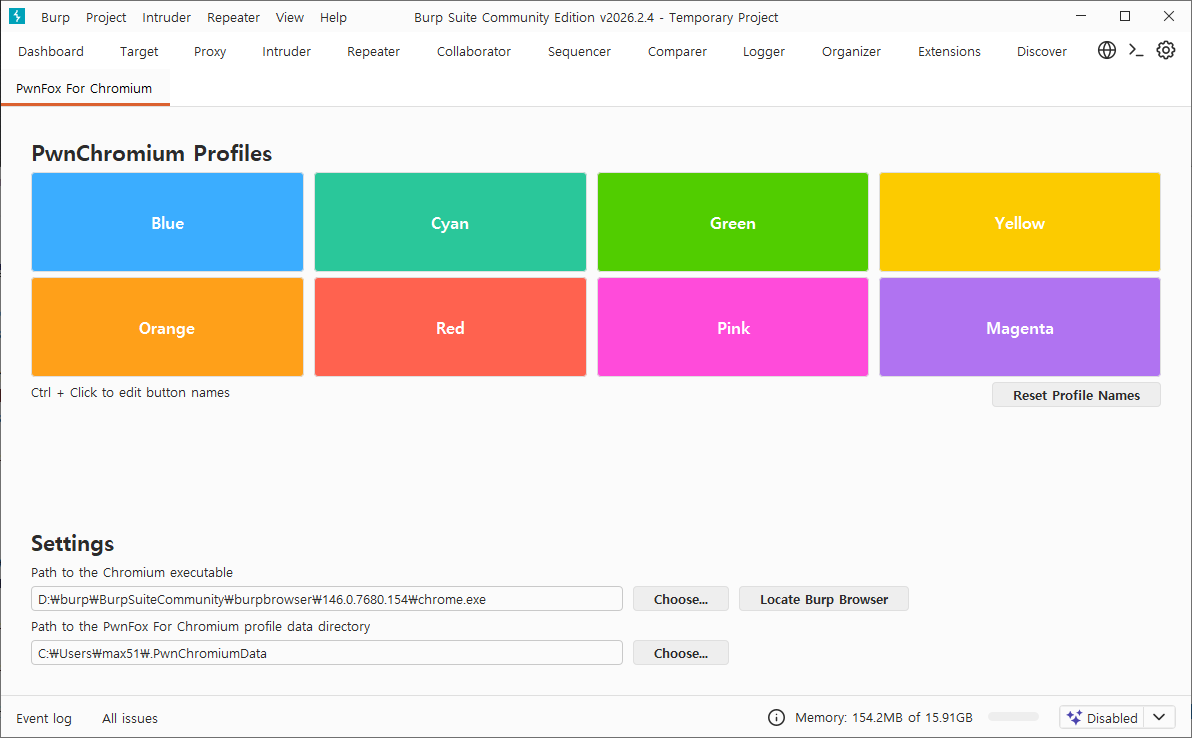Click the Burp Suite logo icon
Viewport: 1192px width, 738px height.
tap(17, 16)
